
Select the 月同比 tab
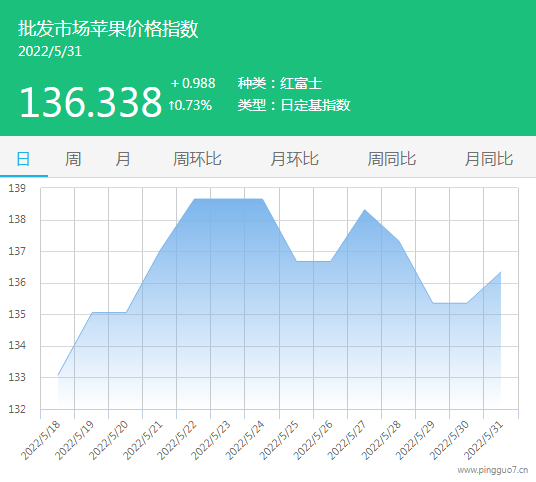click(489, 159)
